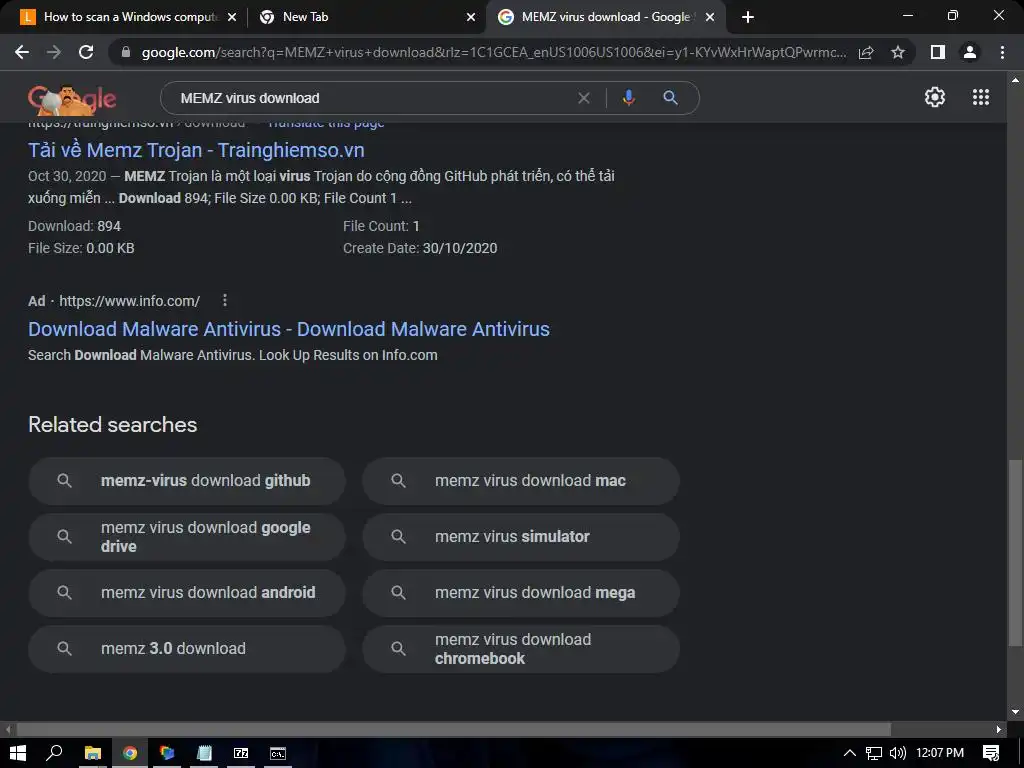This screenshot has height=768, width=1024.
Task: Bookmark this page with star icon
Action: pyautogui.click(x=898, y=52)
